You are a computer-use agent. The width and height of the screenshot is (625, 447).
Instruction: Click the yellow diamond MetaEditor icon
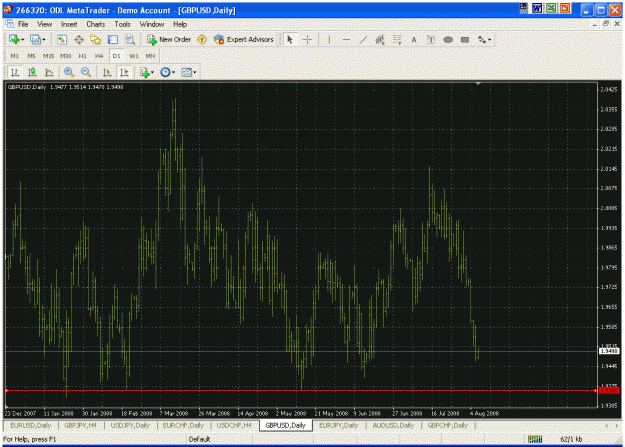coord(202,39)
